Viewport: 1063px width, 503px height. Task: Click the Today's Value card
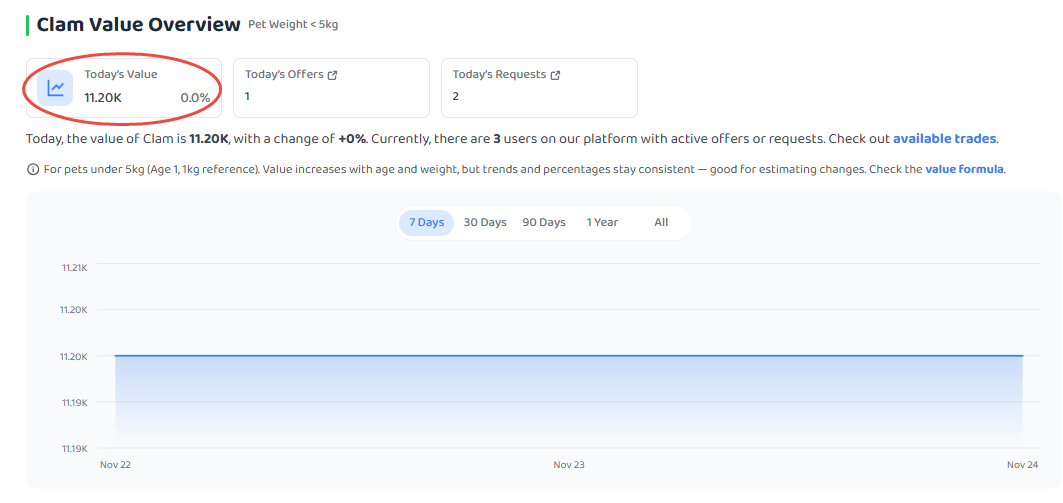point(124,87)
